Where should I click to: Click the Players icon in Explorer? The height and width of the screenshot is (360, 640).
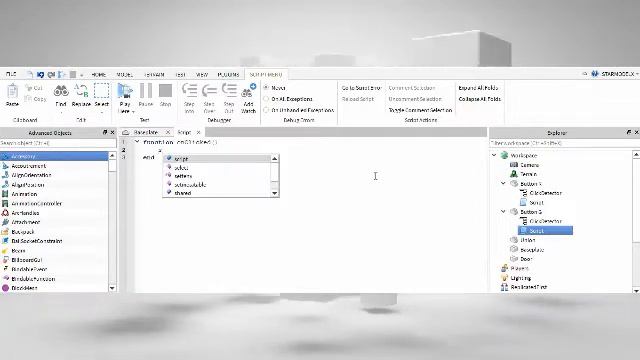click(x=504, y=268)
